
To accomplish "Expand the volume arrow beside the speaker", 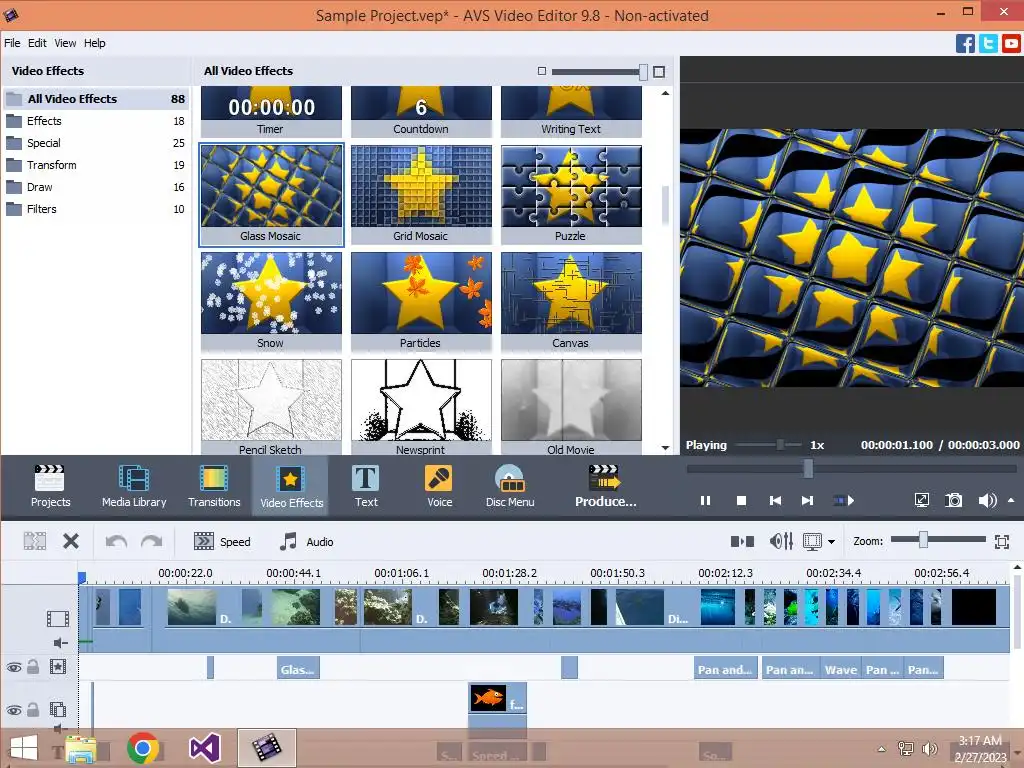I will (x=1011, y=500).
